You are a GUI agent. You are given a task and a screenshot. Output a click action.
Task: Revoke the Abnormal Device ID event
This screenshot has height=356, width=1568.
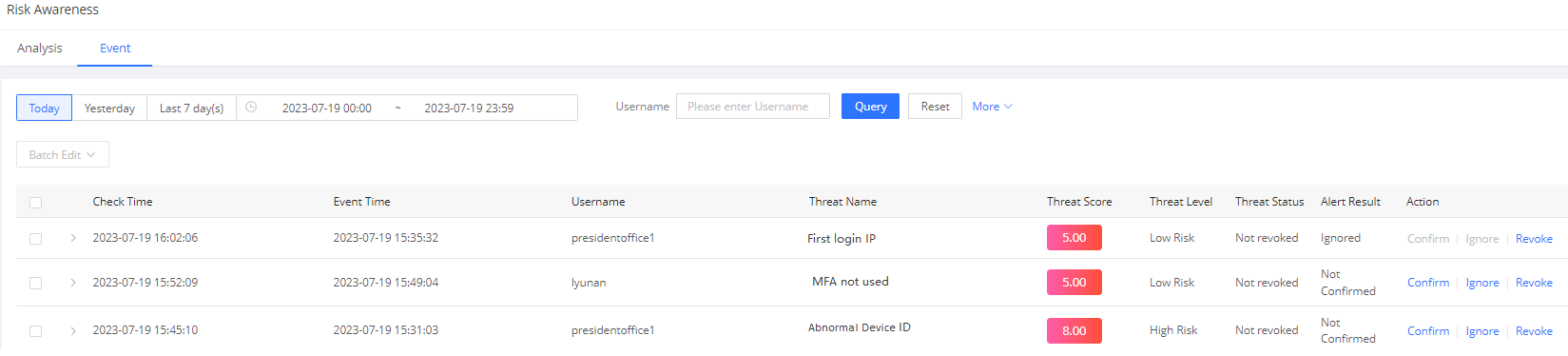(x=1534, y=331)
